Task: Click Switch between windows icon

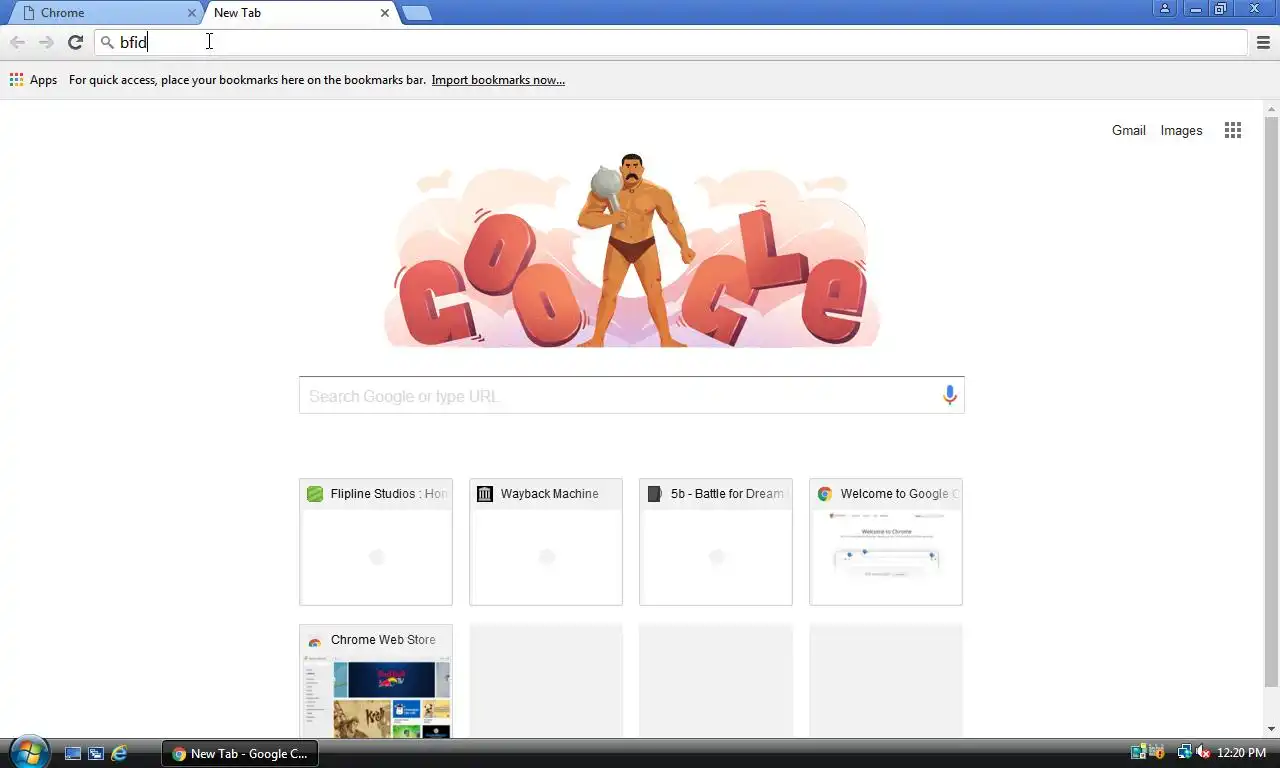Action: coord(96,753)
